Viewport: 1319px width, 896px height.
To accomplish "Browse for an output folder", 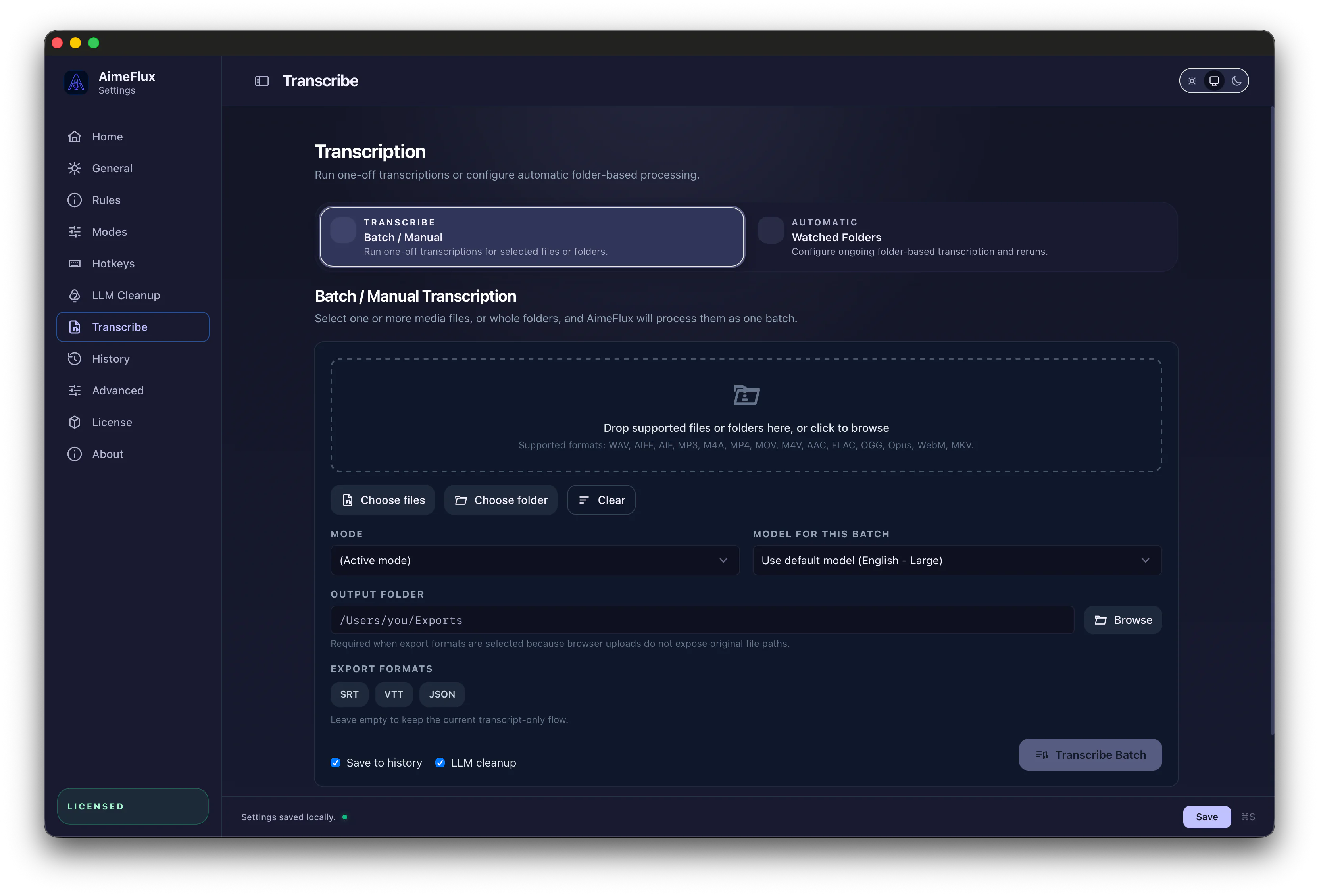I will click(1123, 620).
